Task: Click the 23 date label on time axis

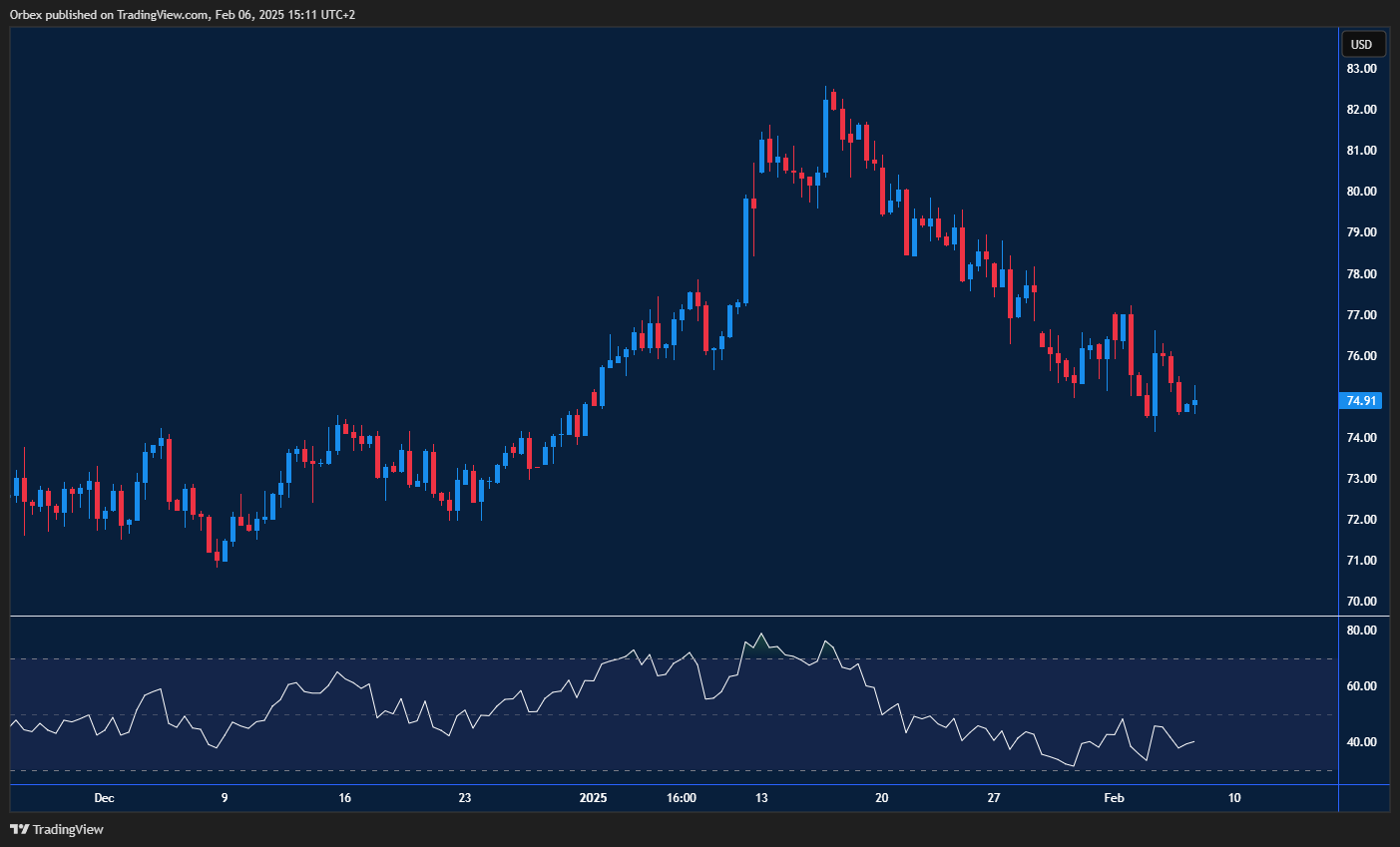Action: coord(465,798)
